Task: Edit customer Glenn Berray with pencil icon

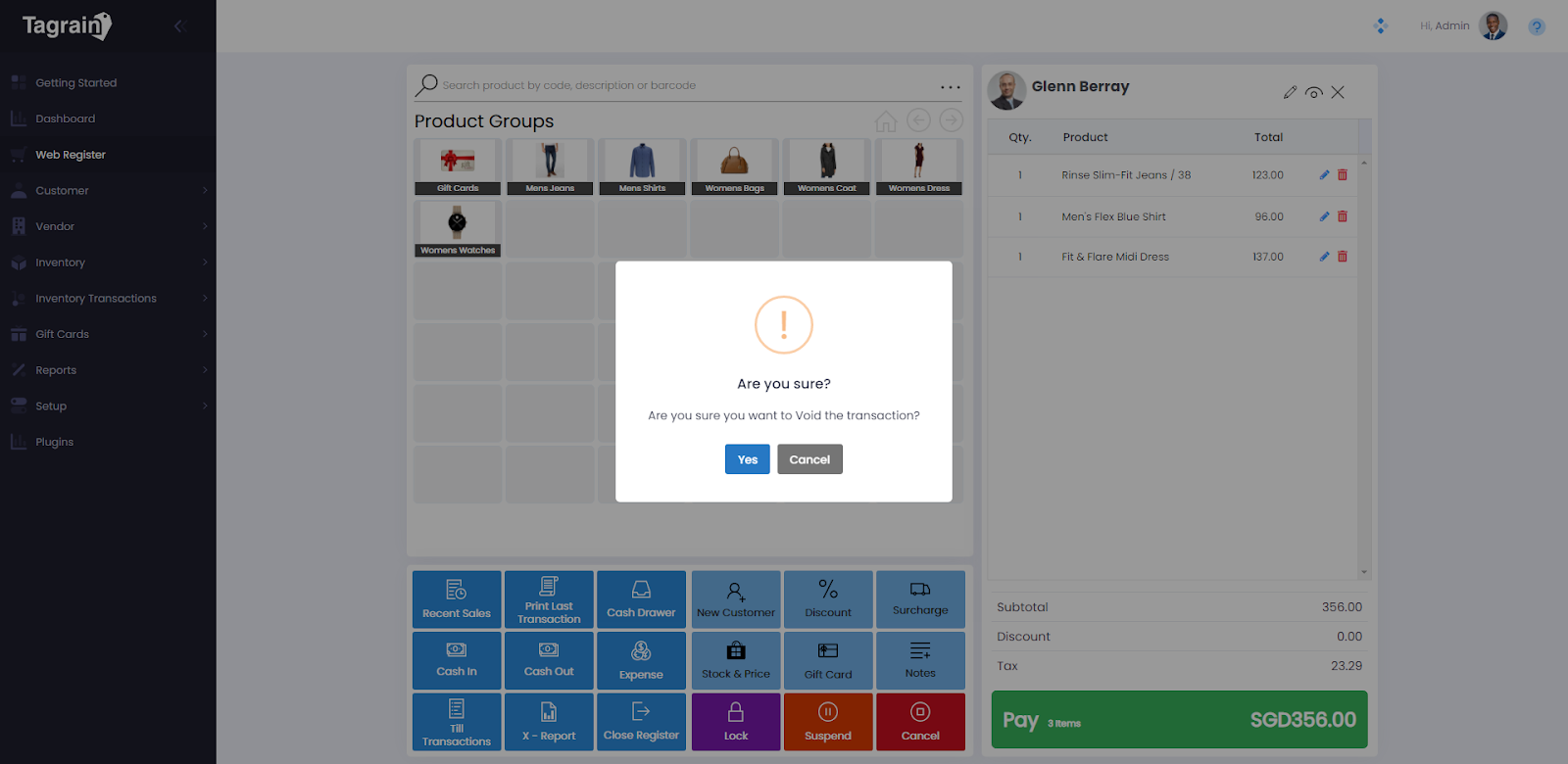Action: [x=1290, y=92]
